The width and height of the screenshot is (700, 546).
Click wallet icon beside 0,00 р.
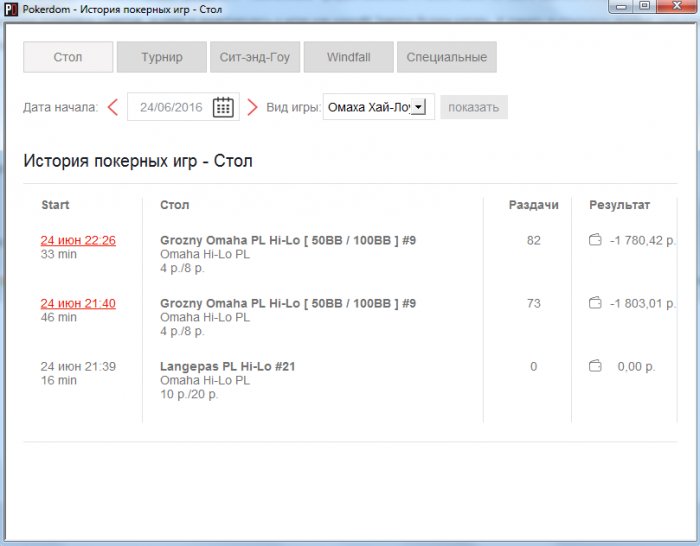595,366
